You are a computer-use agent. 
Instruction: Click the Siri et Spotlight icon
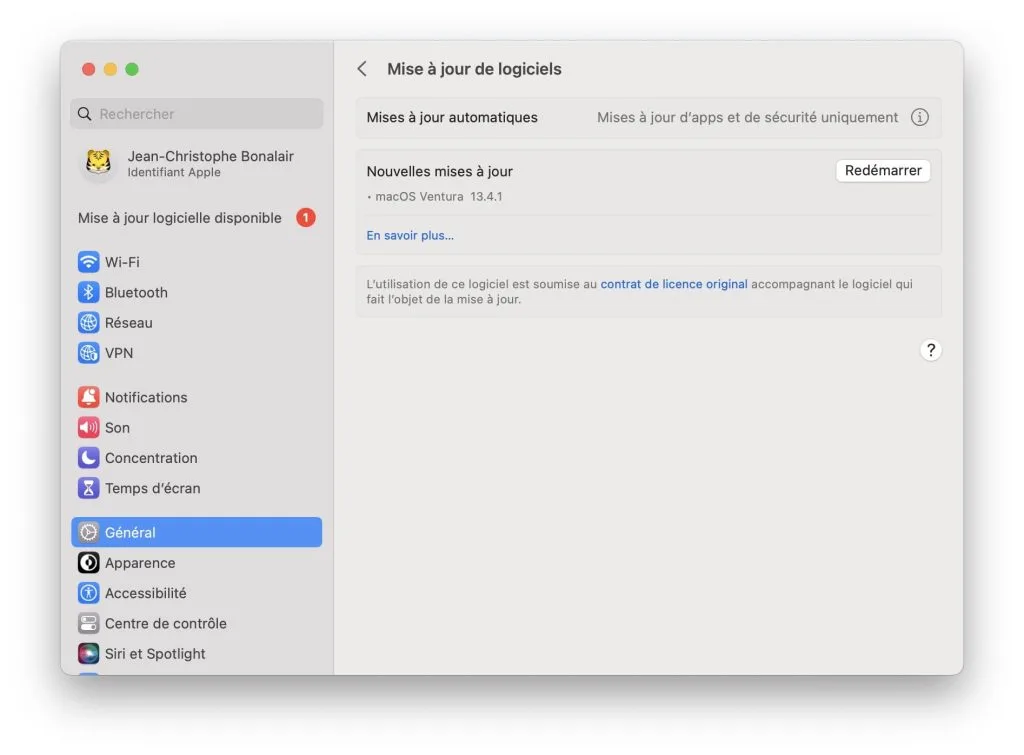(88, 654)
